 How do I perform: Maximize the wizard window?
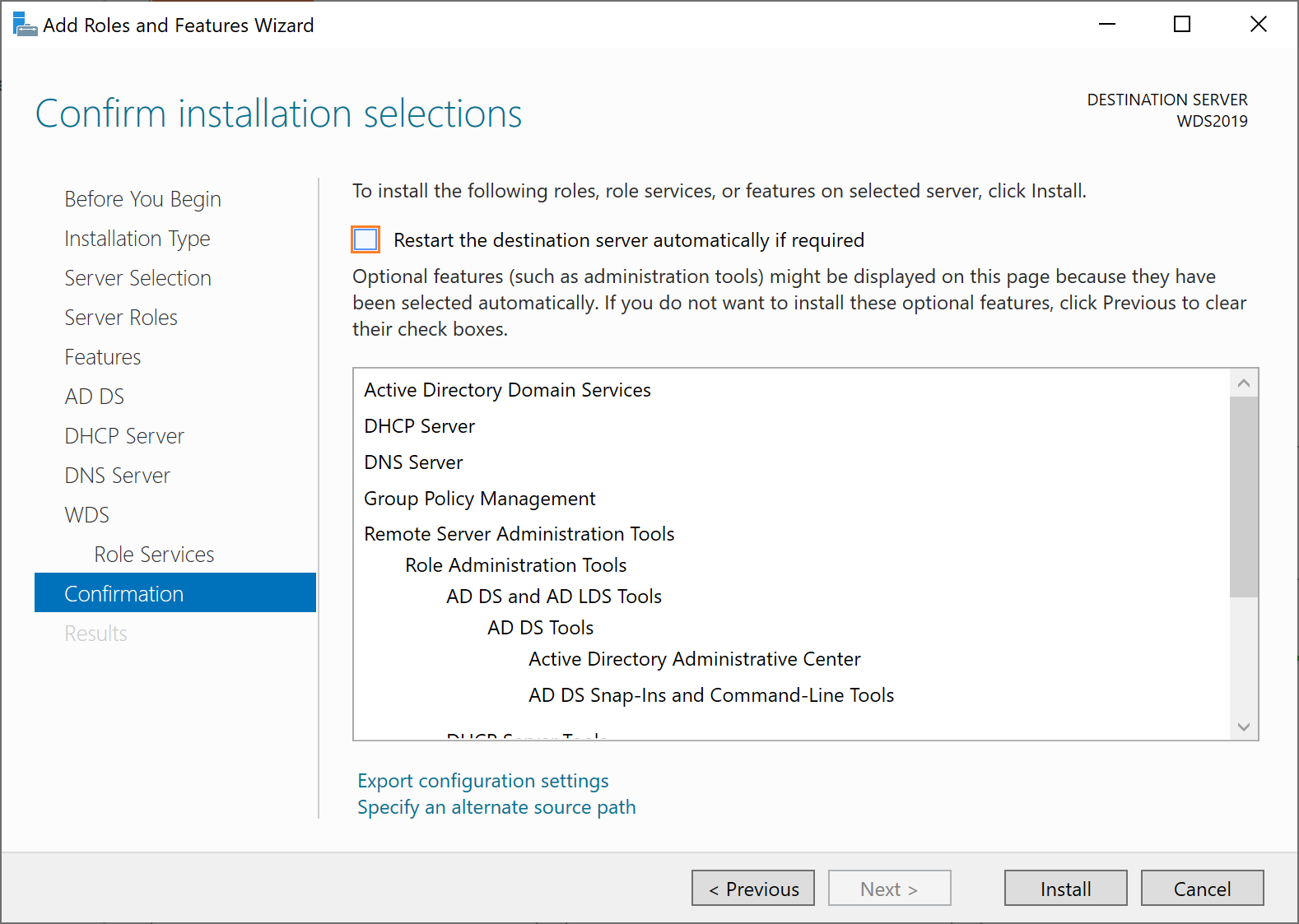coord(1182,25)
